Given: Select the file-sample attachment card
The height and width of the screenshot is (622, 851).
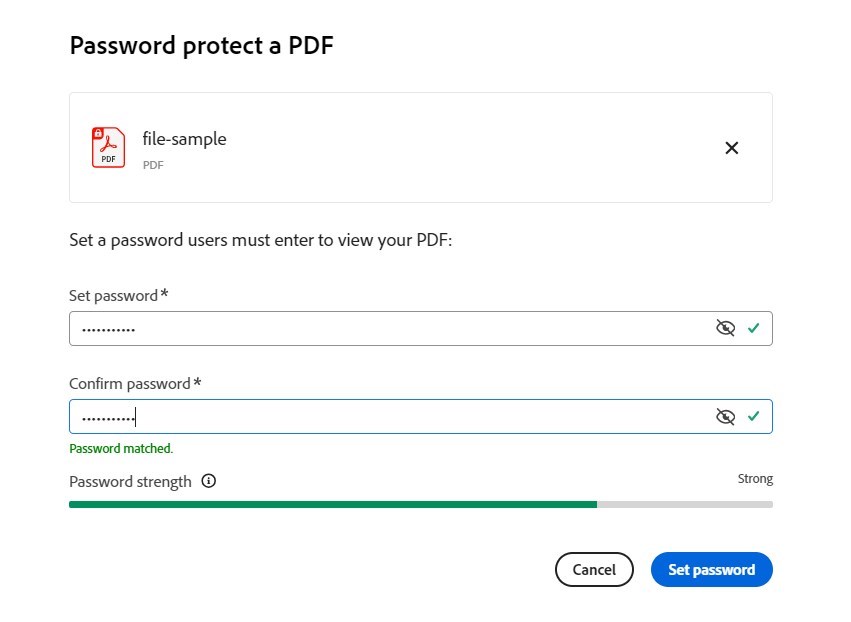Looking at the screenshot, I should 420,147.
